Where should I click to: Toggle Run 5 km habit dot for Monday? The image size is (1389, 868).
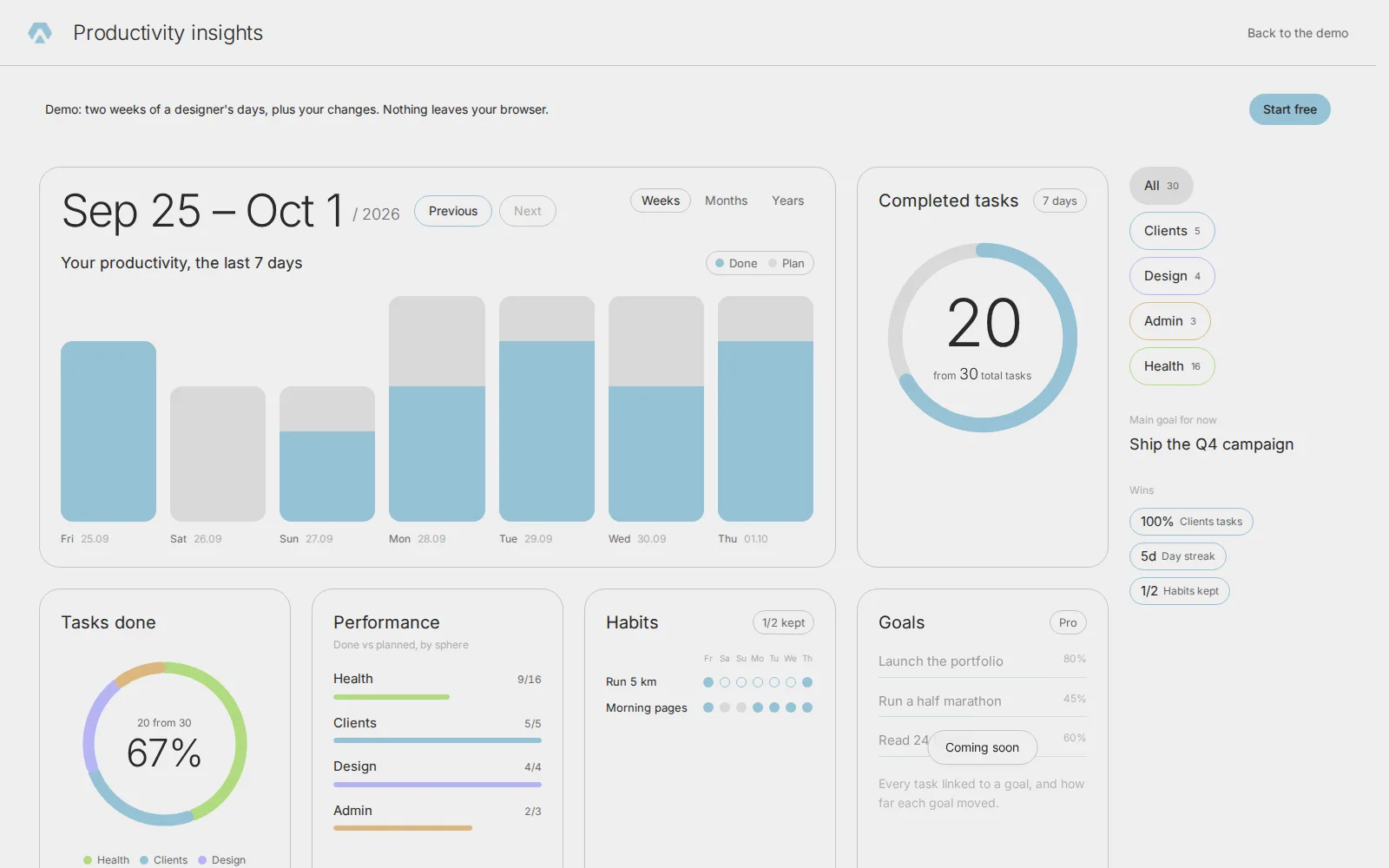[758, 682]
